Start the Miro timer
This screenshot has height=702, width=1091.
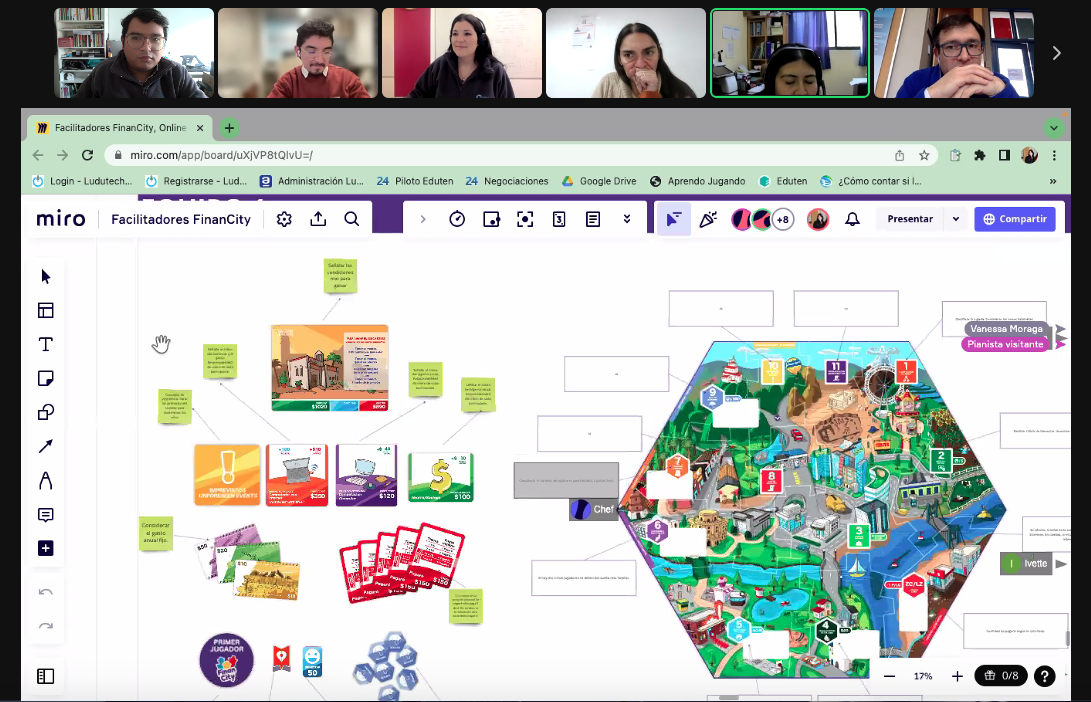(x=457, y=219)
